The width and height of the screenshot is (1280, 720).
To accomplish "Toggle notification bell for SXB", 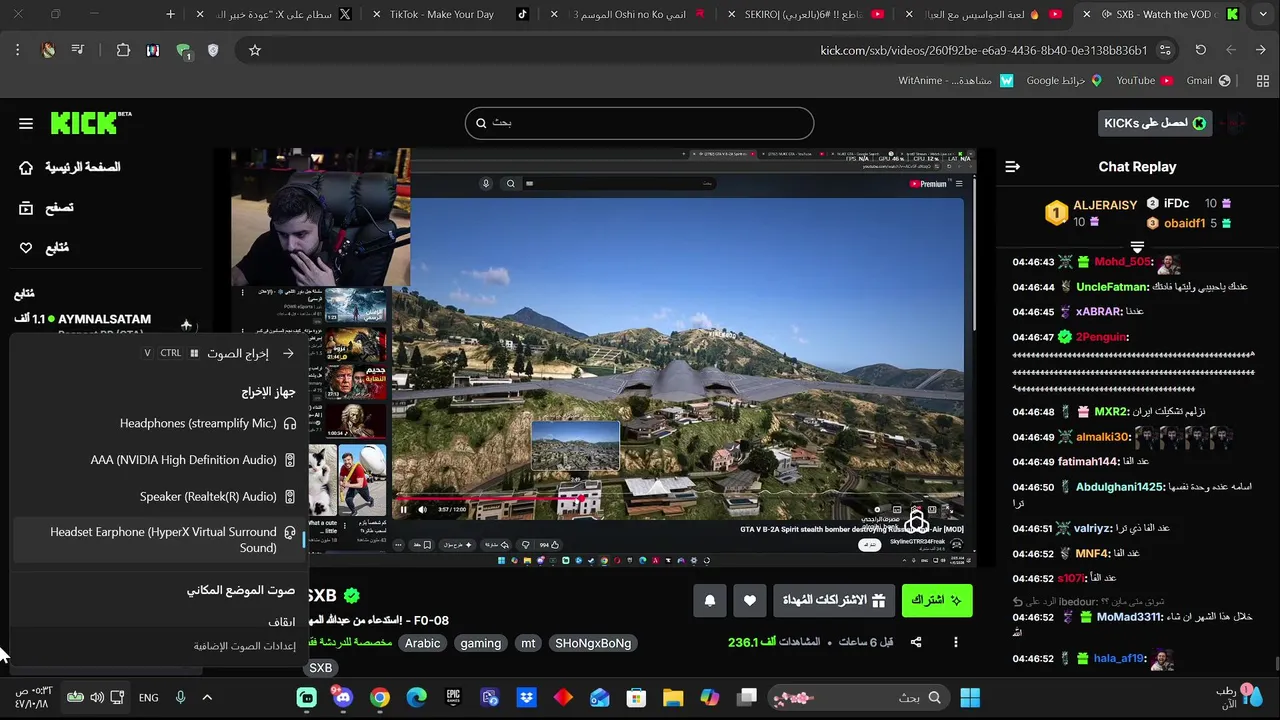I will 710,600.
